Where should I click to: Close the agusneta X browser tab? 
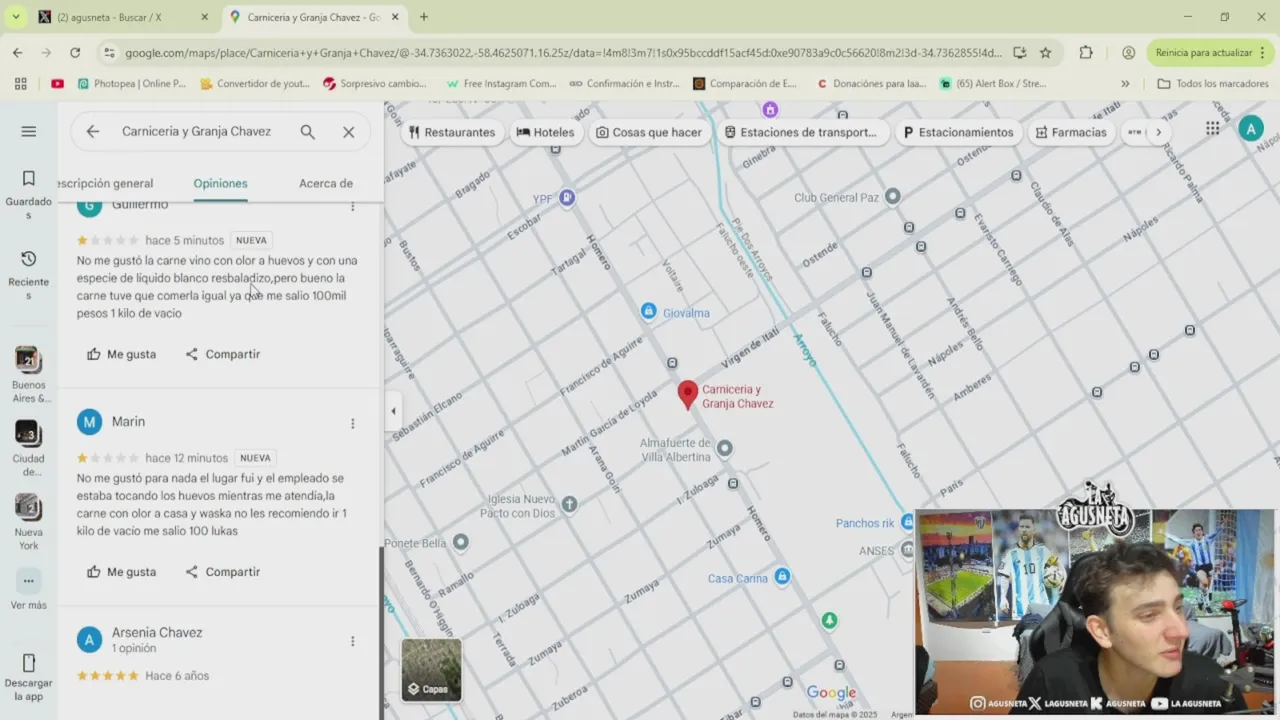204,17
